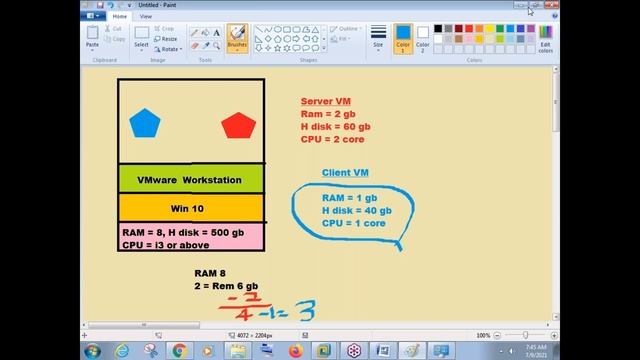Select the Color picker eyedropper tool

click(206, 45)
